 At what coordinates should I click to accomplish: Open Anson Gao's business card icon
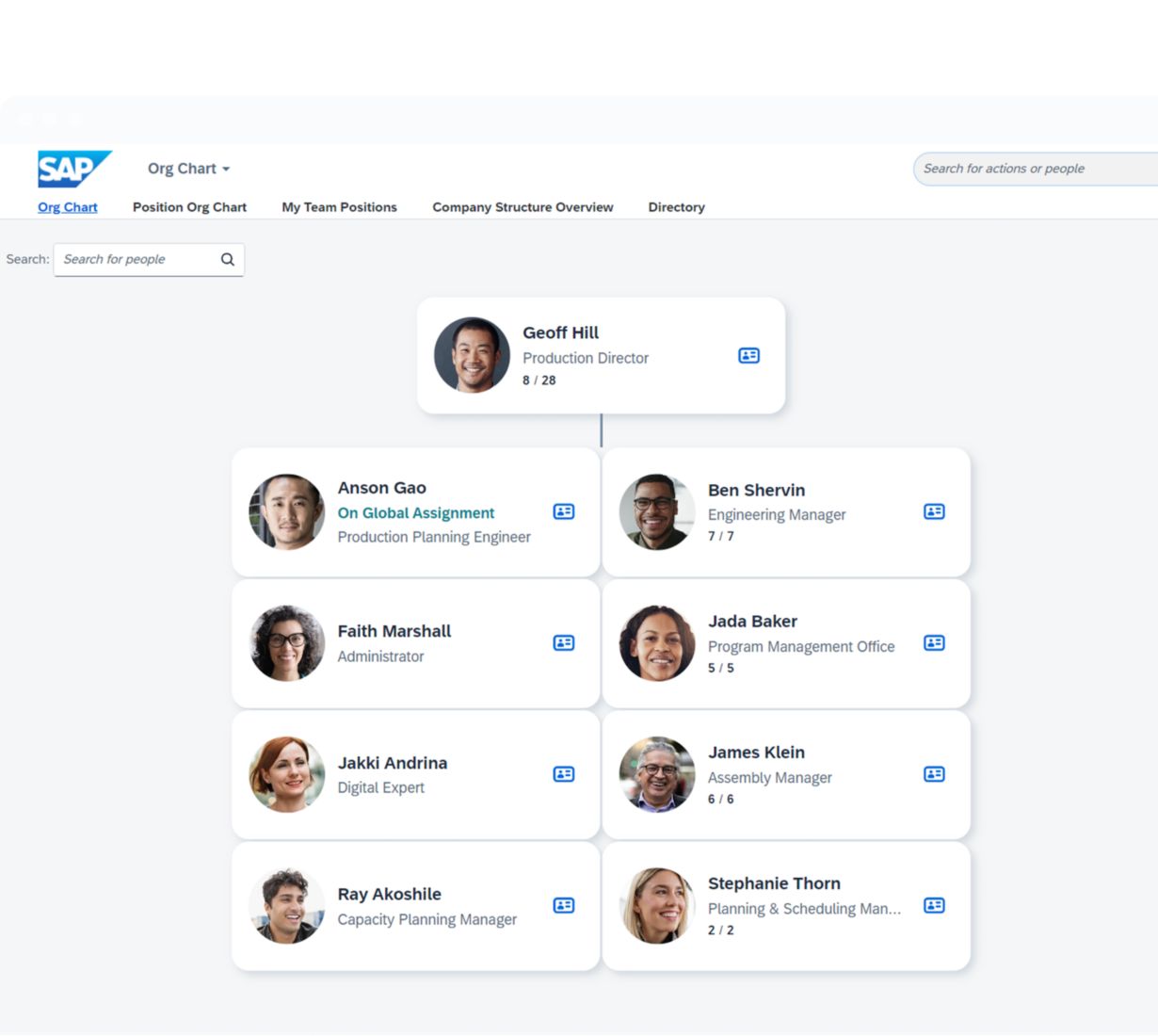[x=563, y=511]
